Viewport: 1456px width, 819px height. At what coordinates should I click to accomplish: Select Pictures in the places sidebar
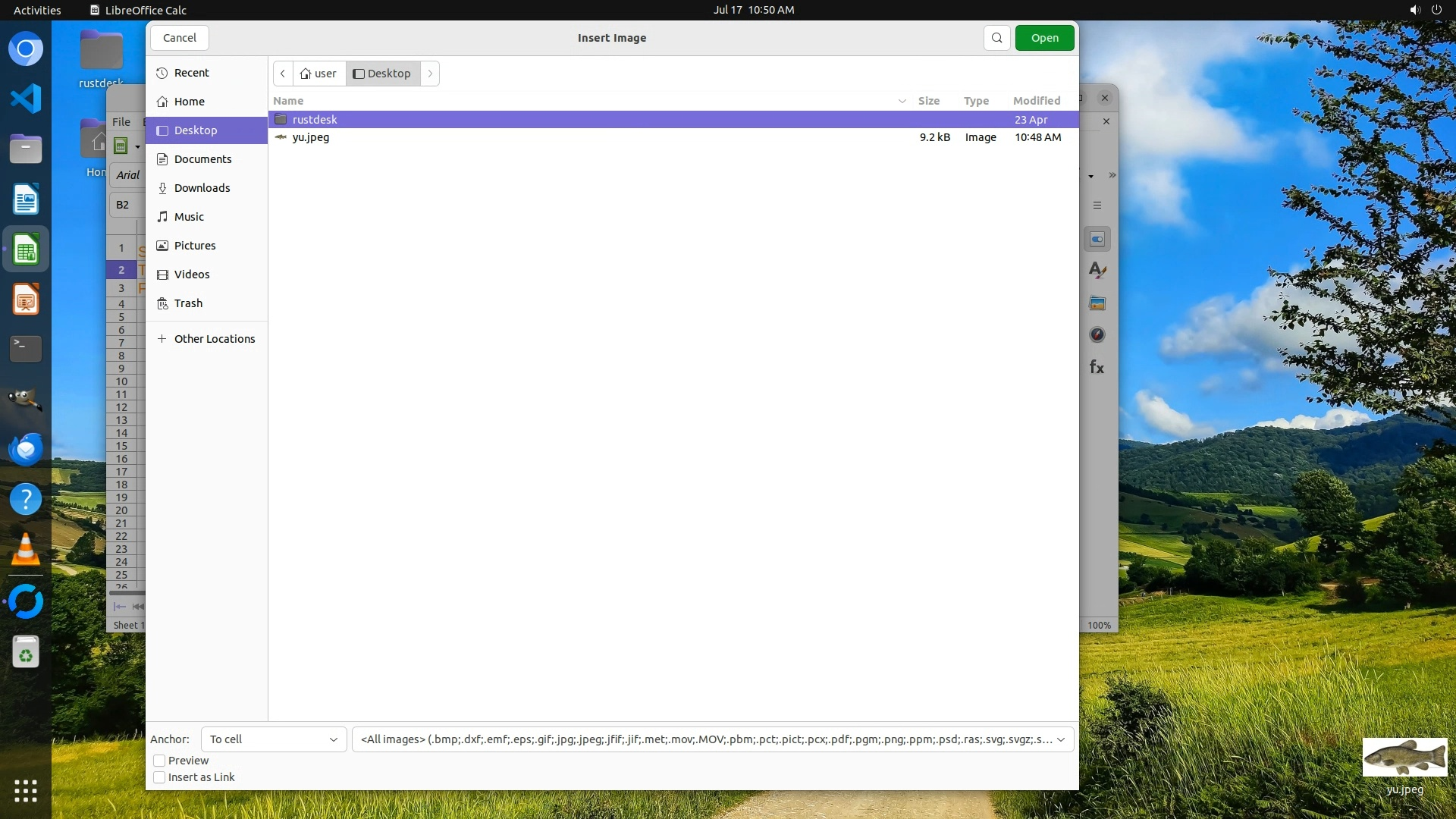tap(195, 246)
